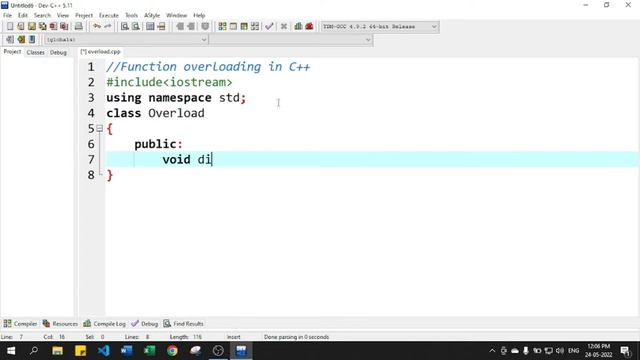Open Visual Studio Code from the taskbar
640x360 pixels.
pyautogui.click(x=104, y=351)
